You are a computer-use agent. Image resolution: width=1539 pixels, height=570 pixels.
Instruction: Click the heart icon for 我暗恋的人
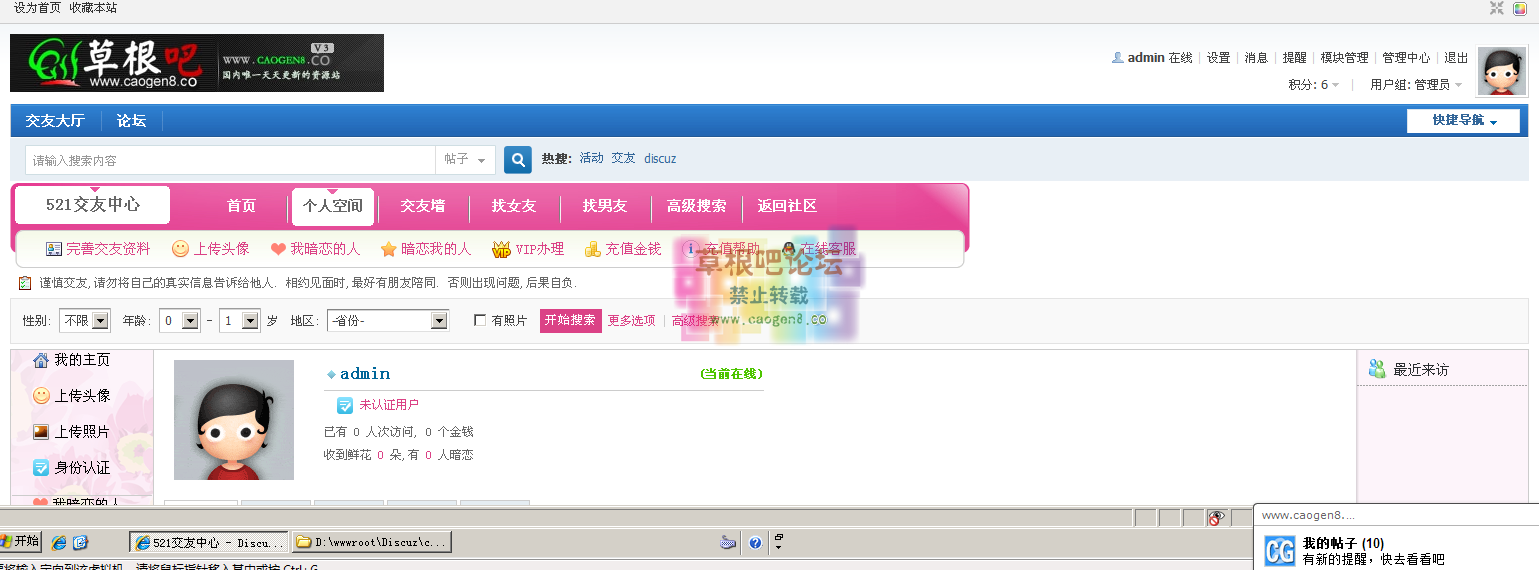click(277, 249)
